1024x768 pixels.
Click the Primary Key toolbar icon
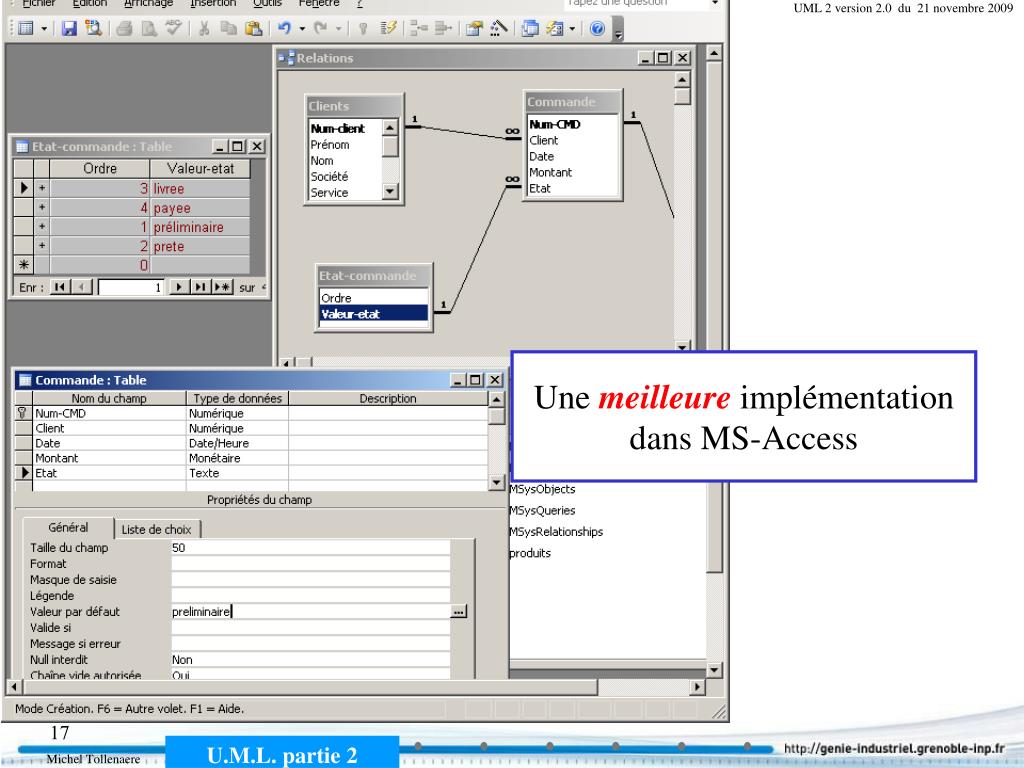pos(363,29)
